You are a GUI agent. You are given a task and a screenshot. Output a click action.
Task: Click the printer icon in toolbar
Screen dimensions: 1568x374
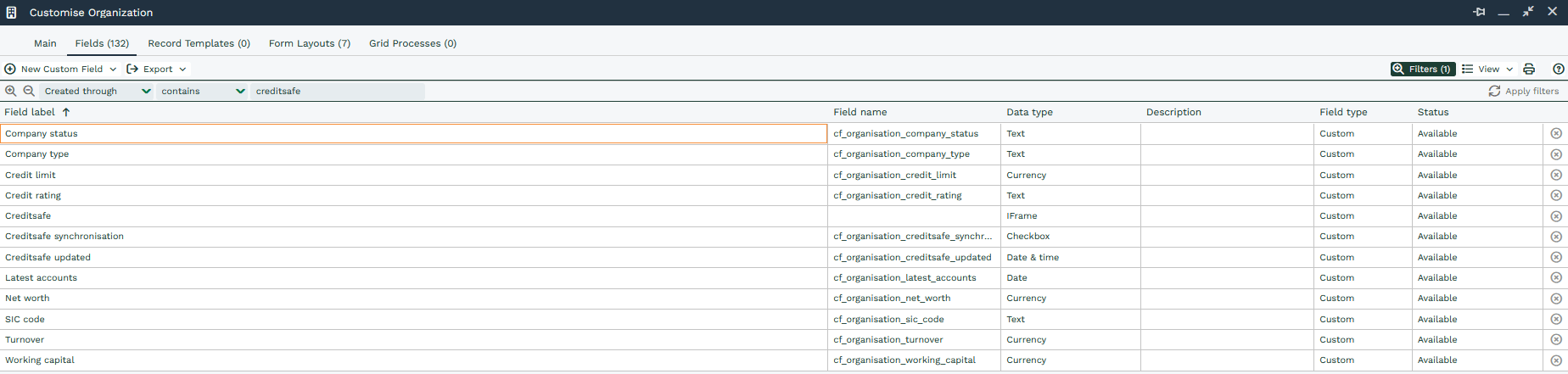point(1529,70)
